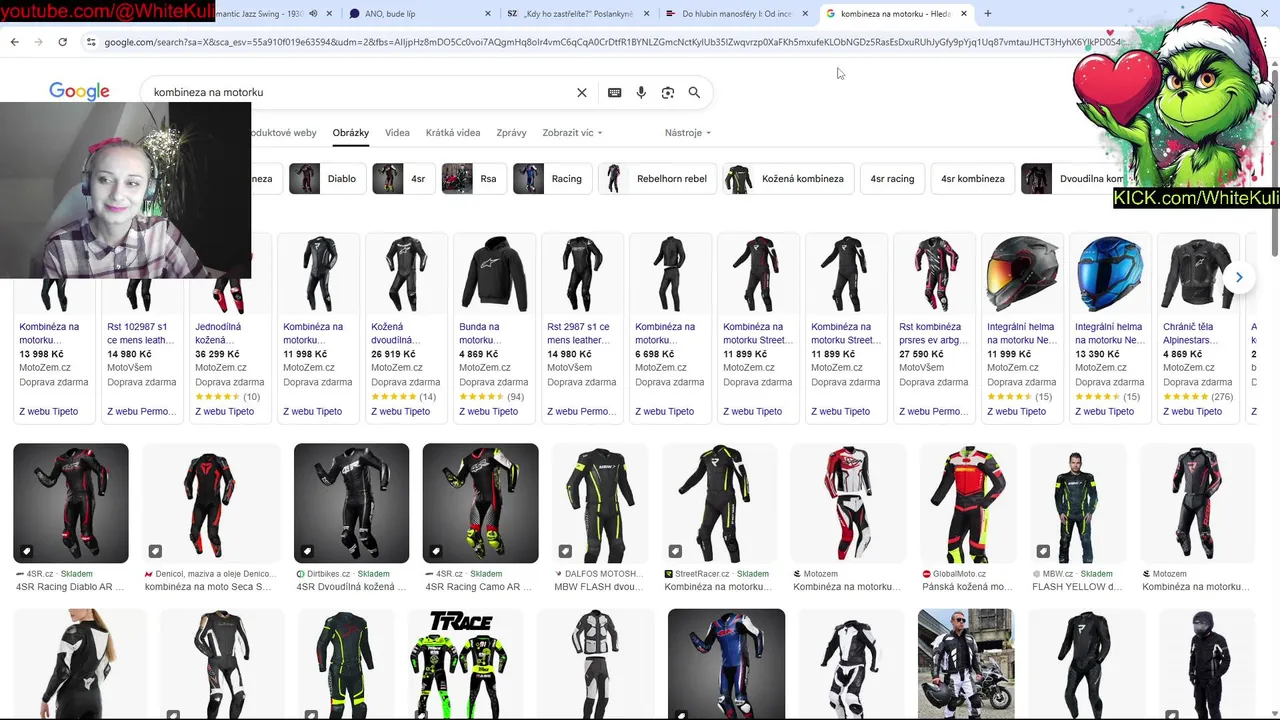This screenshot has height=720, width=1280.
Task: Select the Obrázky tab
Action: pos(351,133)
